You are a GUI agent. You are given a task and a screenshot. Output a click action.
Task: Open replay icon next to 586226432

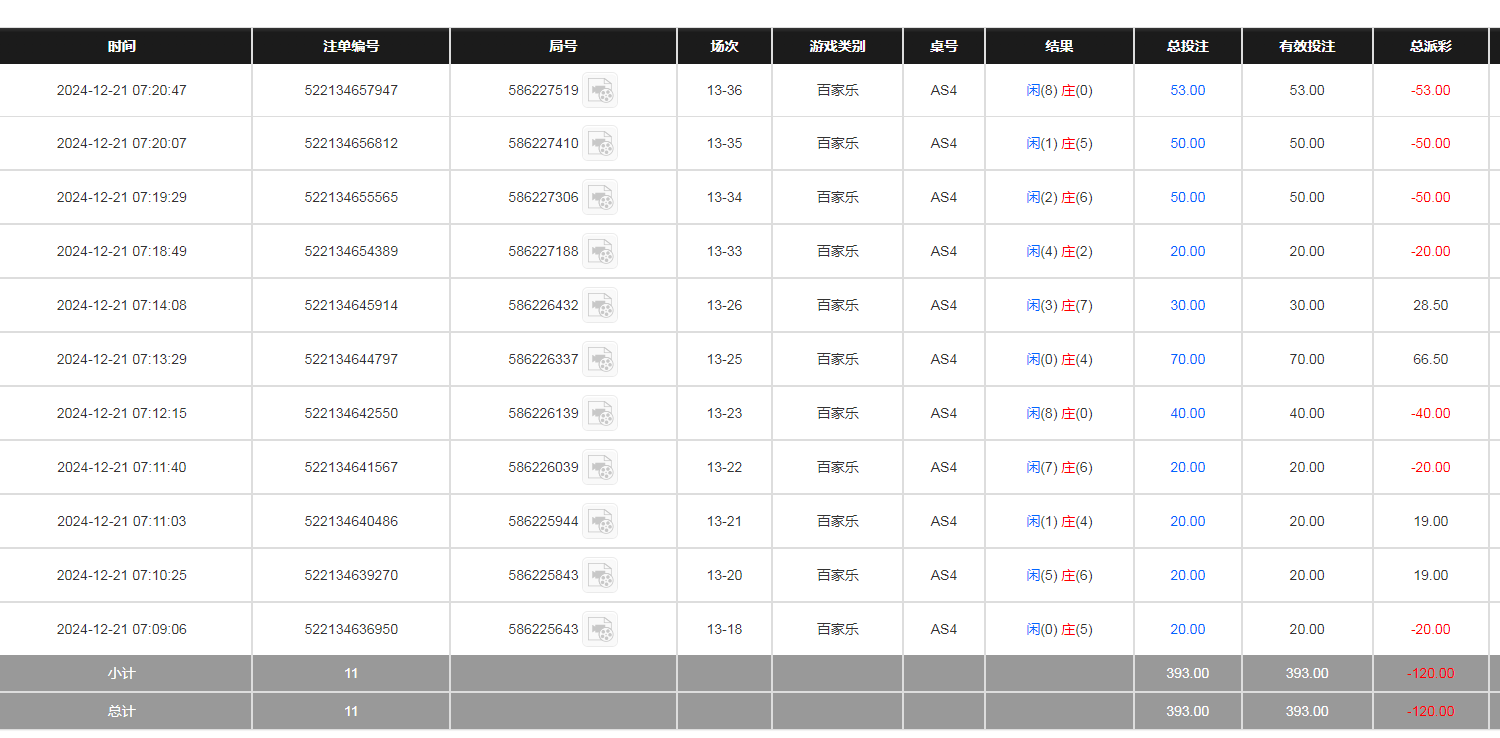click(x=600, y=305)
